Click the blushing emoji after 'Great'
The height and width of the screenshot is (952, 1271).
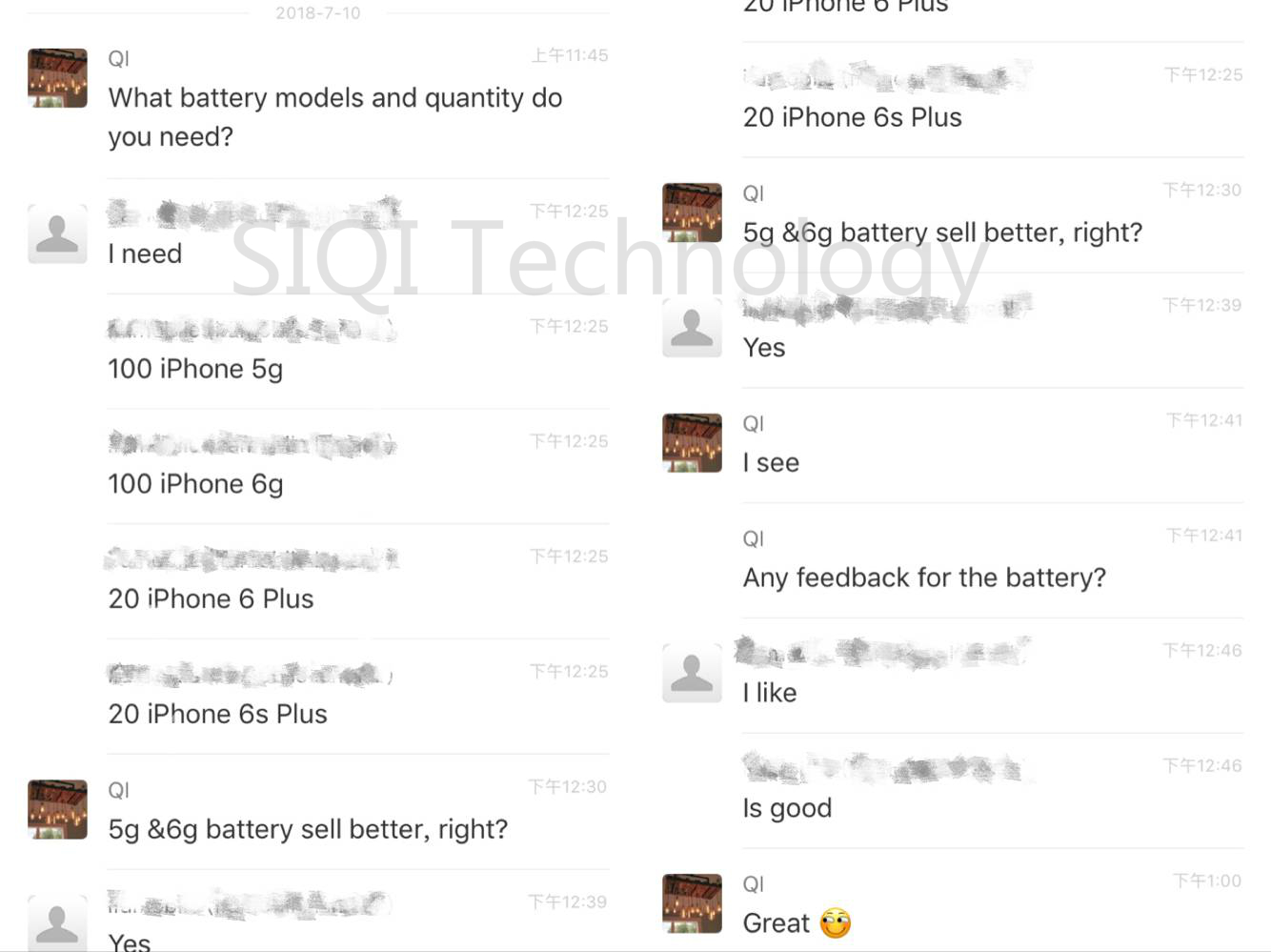(x=836, y=922)
